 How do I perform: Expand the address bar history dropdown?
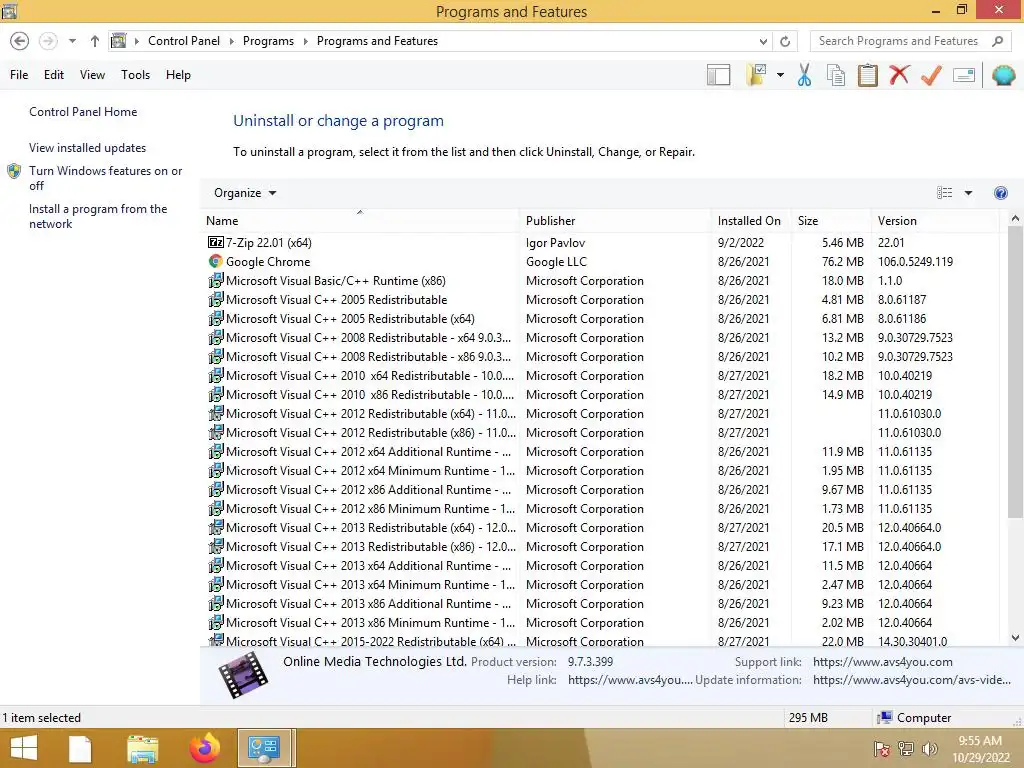pos(763,41)
